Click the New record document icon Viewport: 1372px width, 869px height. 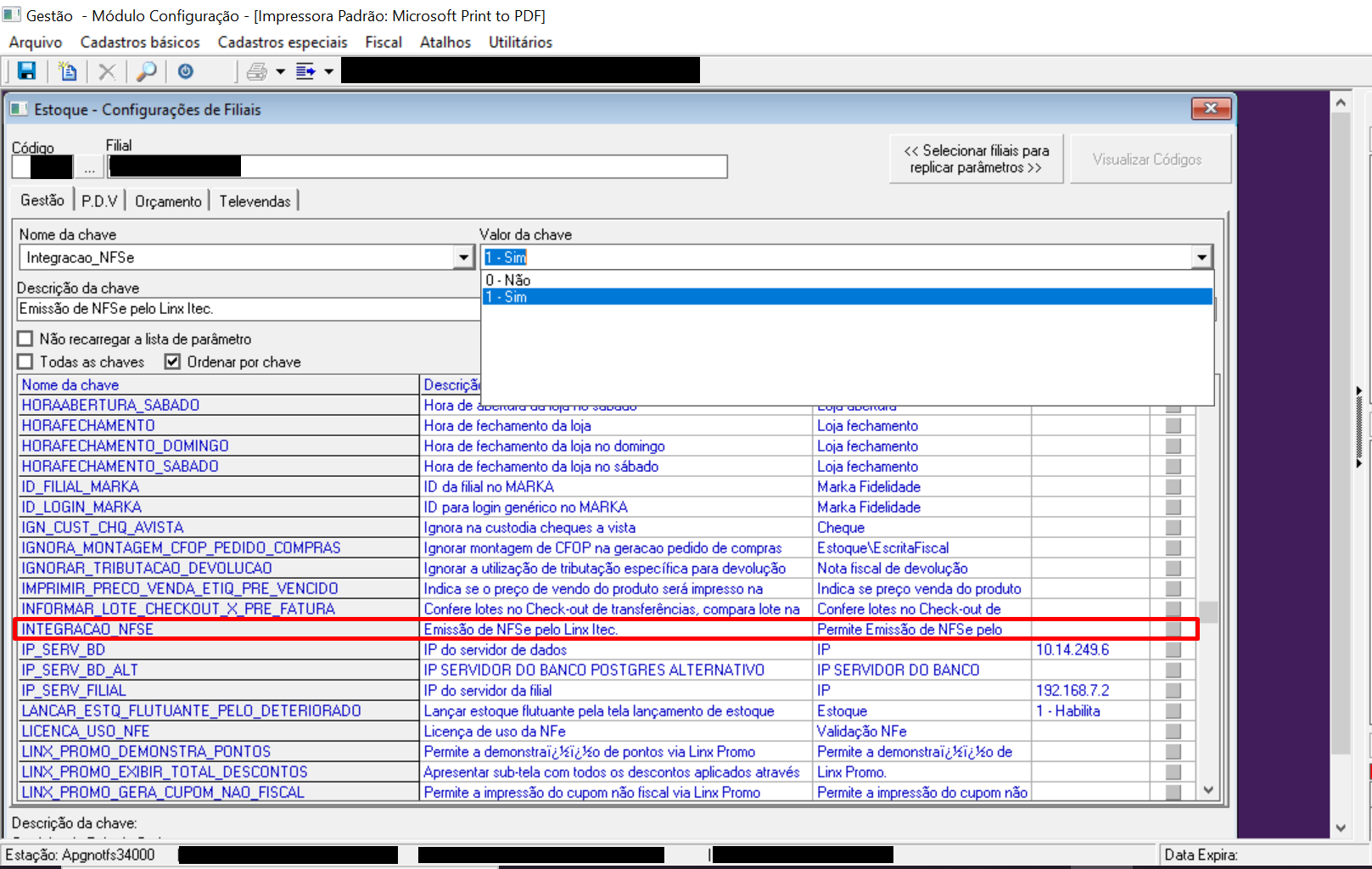67,71
